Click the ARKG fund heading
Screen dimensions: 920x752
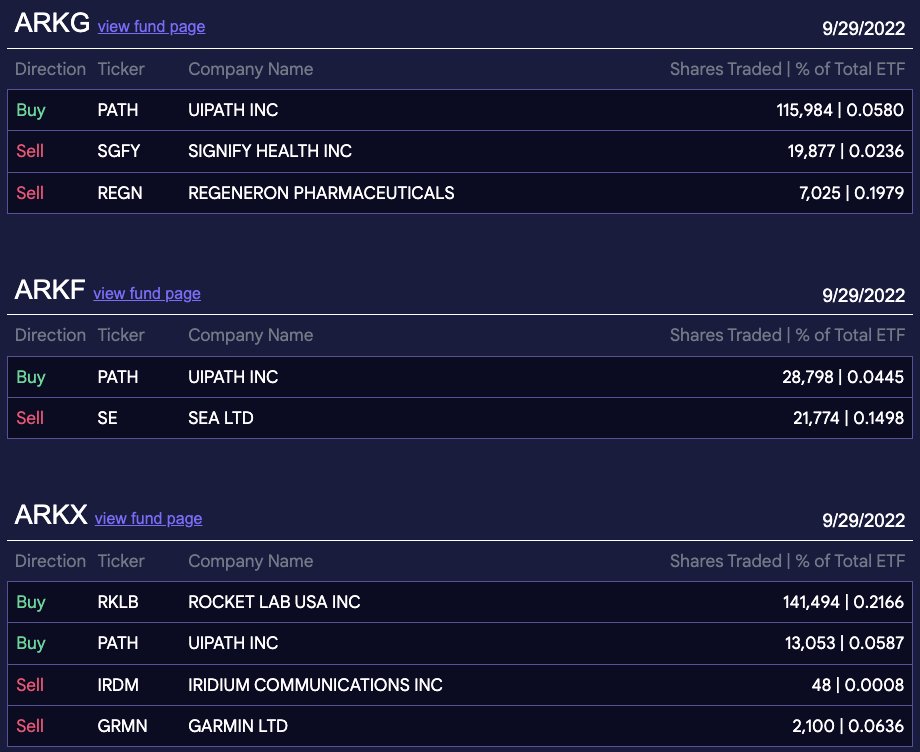pos(52,23)
